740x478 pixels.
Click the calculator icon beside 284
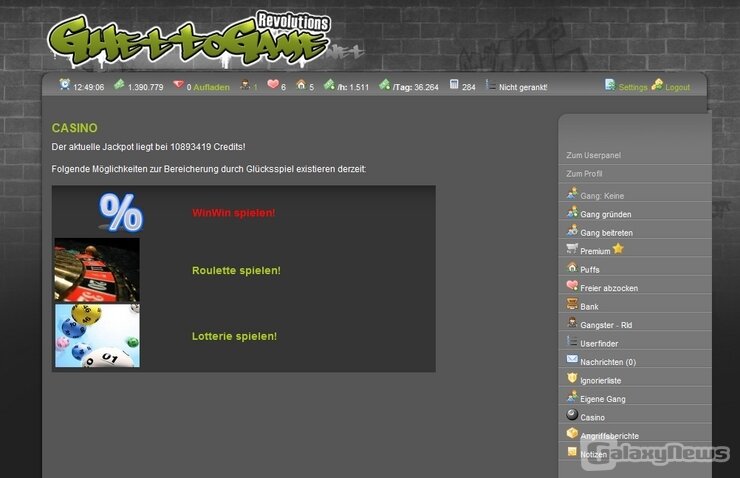(454, 84)
